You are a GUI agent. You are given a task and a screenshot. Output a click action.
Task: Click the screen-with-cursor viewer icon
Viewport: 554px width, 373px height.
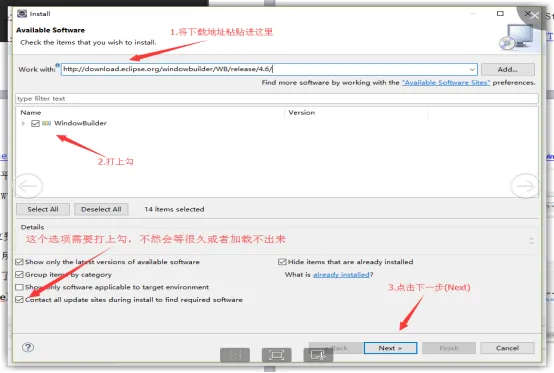[318, 355]
